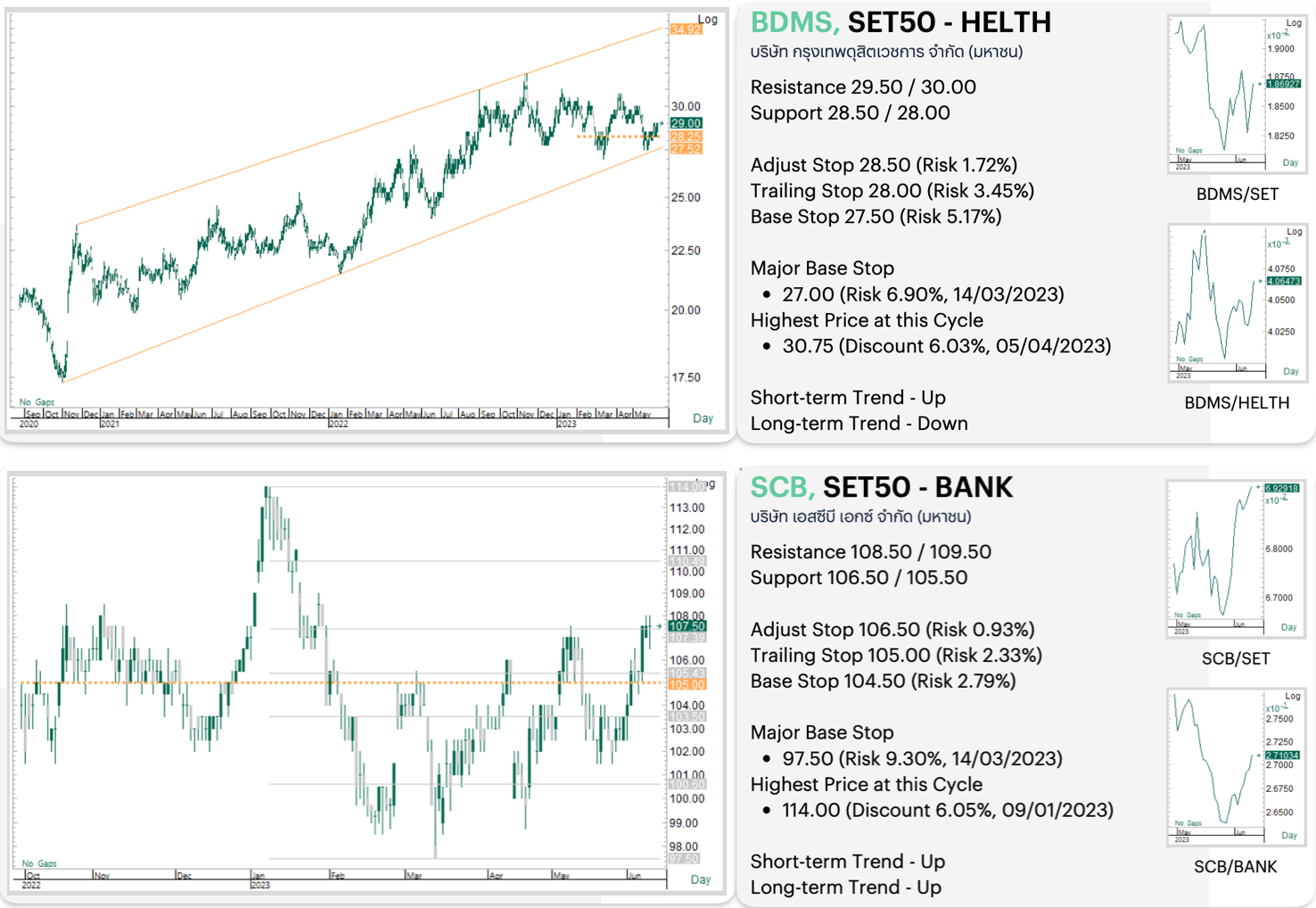
Task: Click the green 107.50 last-price tag
Action: point(687,626)
